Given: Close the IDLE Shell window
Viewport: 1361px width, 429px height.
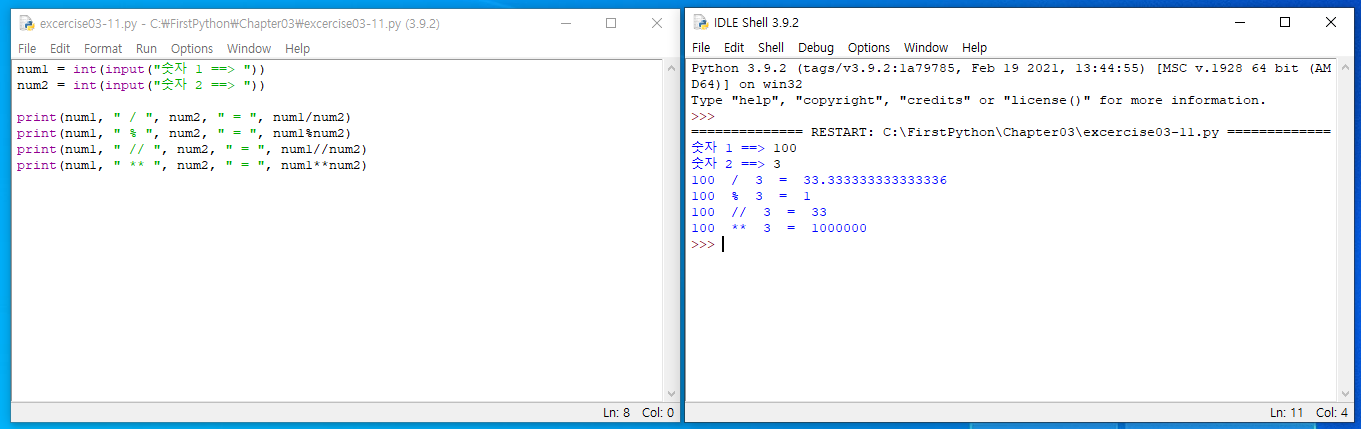Looking at the screenshot, I should click(x=1331, y=22).
